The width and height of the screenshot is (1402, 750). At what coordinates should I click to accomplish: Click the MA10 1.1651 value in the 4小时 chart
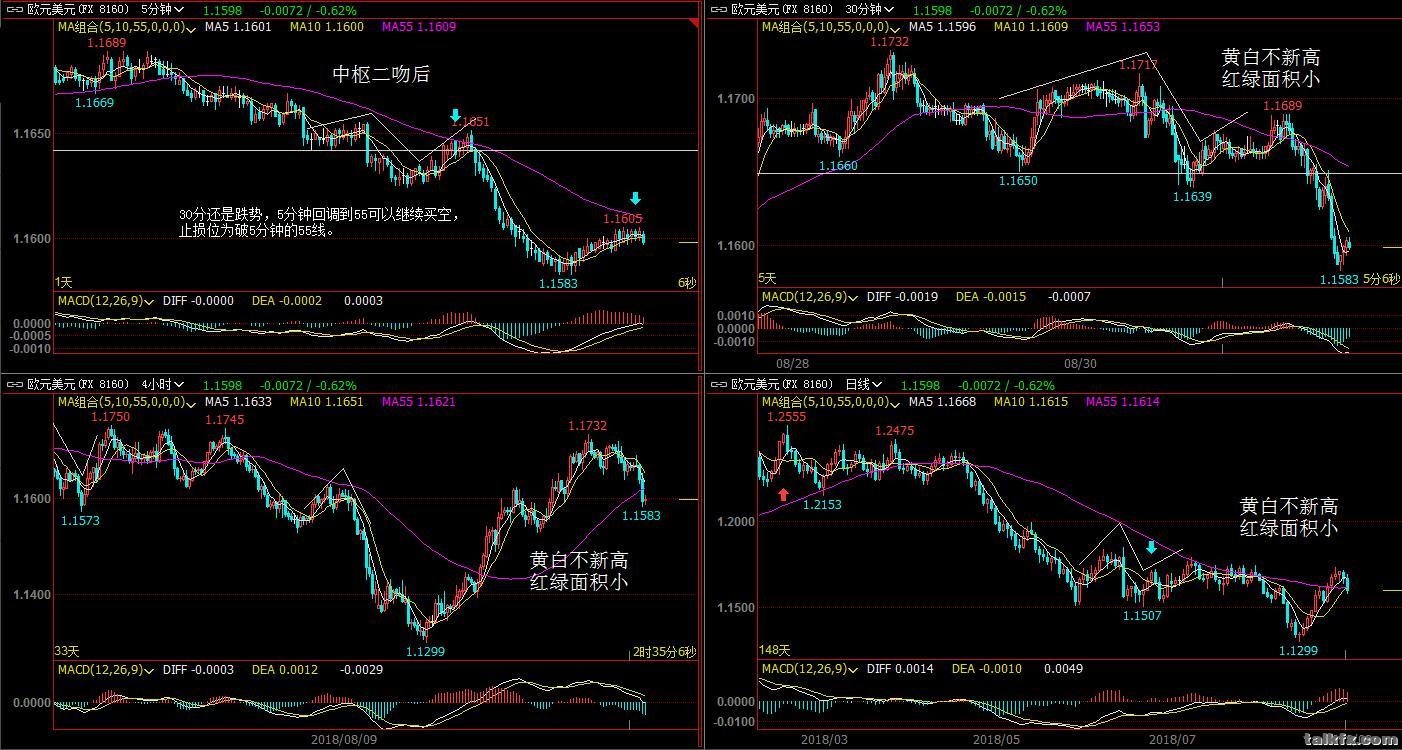coord(327,402)
